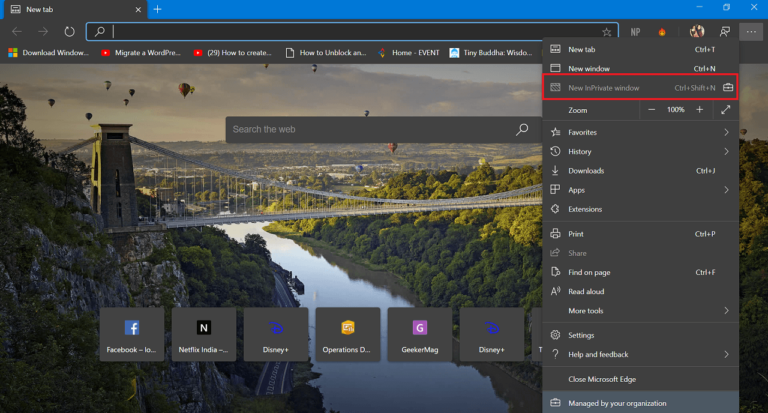Screen dimensions: 768x413
Task: Open Migrate a WordPress bookmark
Action: [x=141, y=53]
